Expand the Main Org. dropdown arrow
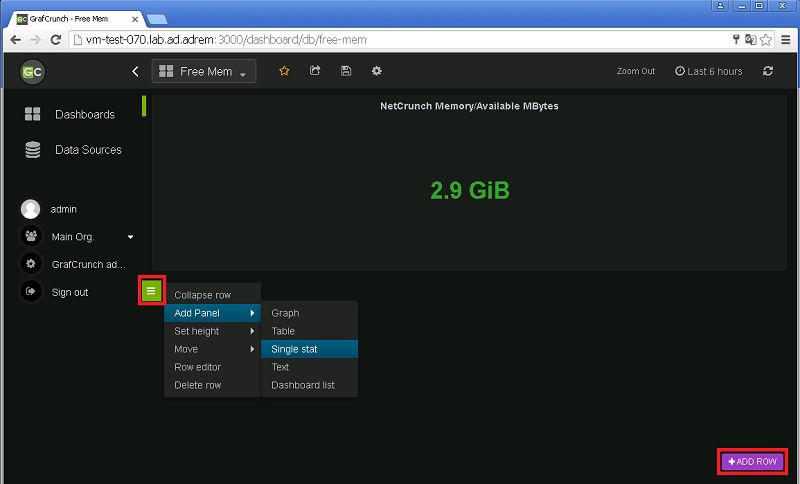 (131, 237)
